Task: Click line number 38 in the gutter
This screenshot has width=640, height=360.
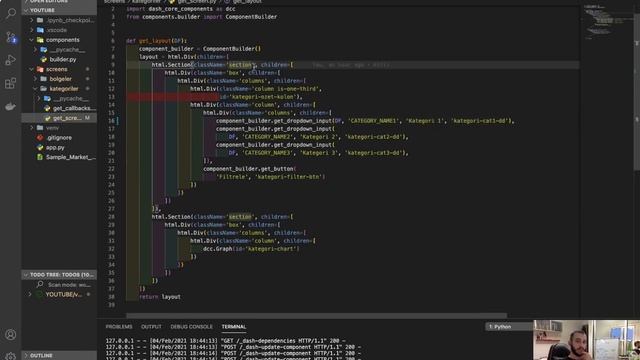Action: (x=112, y=297)
